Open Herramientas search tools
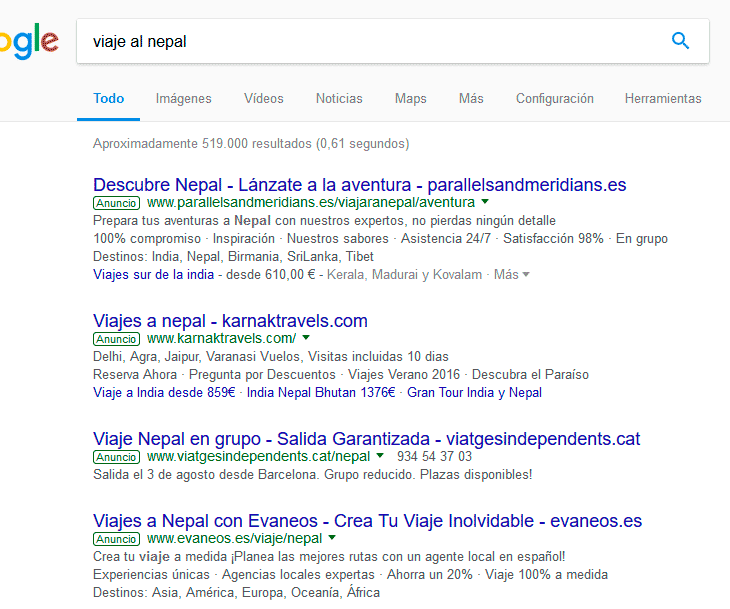 (663, 99)
